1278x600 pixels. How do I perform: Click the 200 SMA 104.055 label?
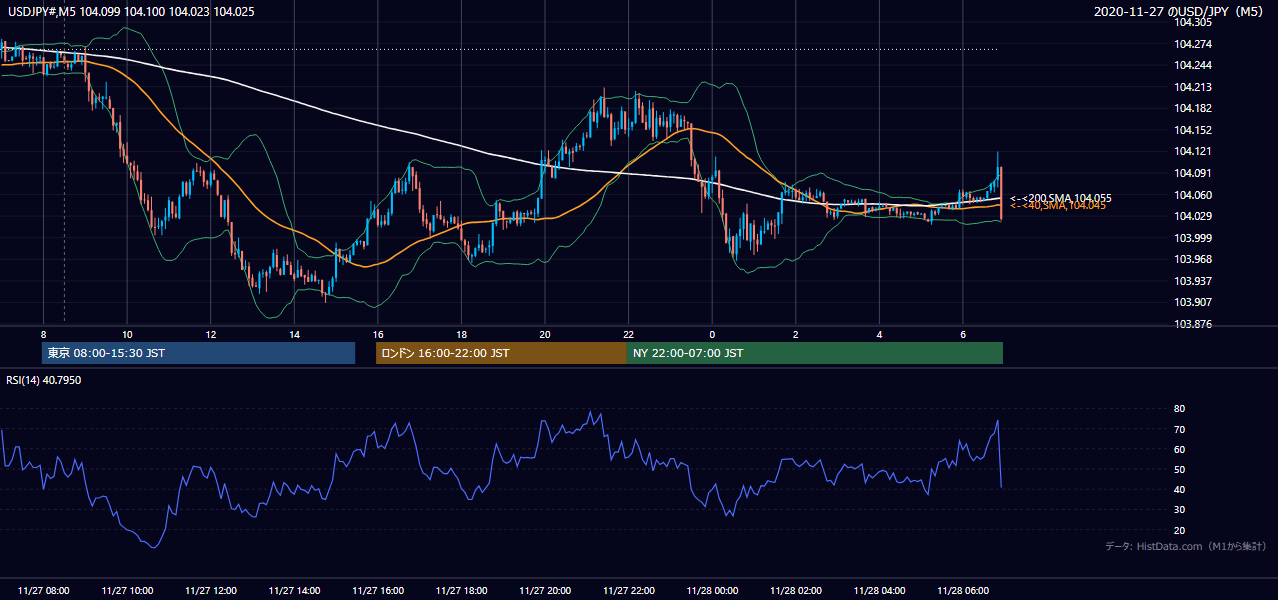(x=1061, y=198)
